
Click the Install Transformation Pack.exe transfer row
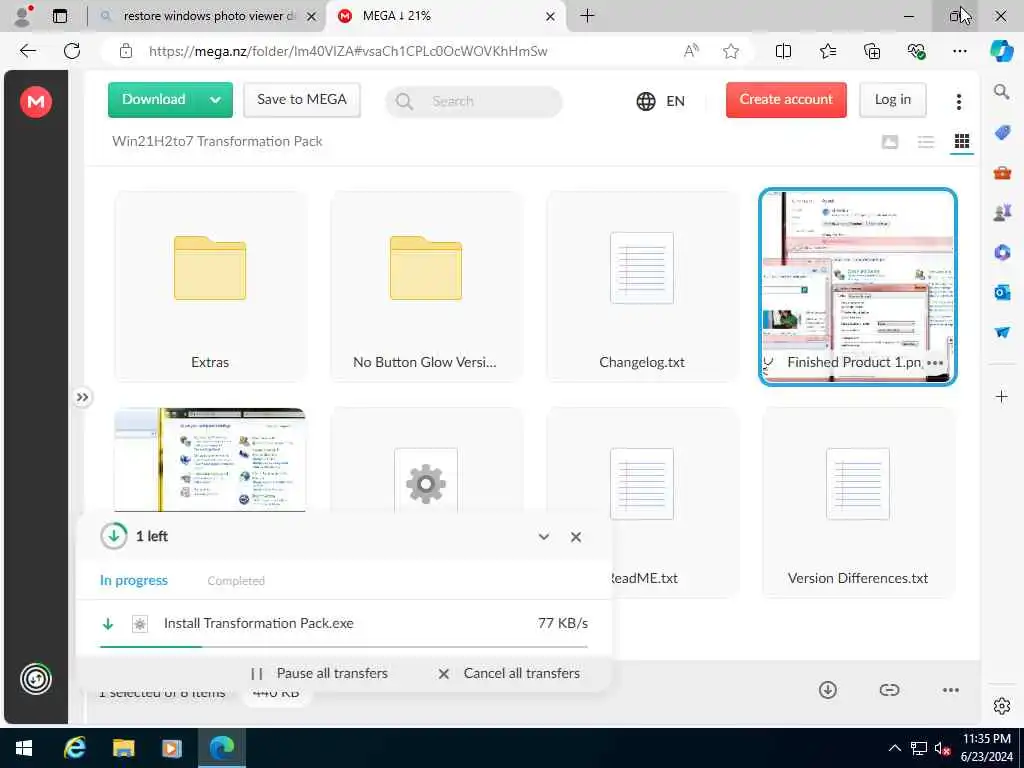tap(344, 624)
